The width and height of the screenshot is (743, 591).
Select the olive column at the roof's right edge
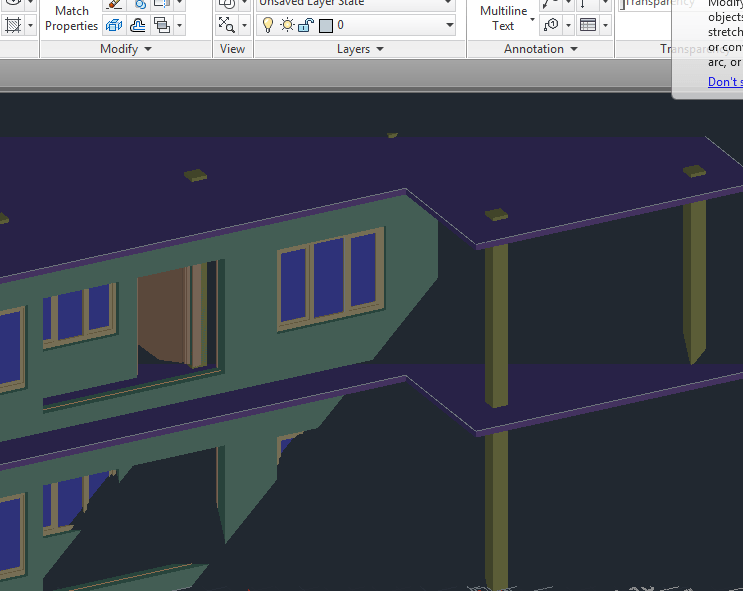pos(694,281)
